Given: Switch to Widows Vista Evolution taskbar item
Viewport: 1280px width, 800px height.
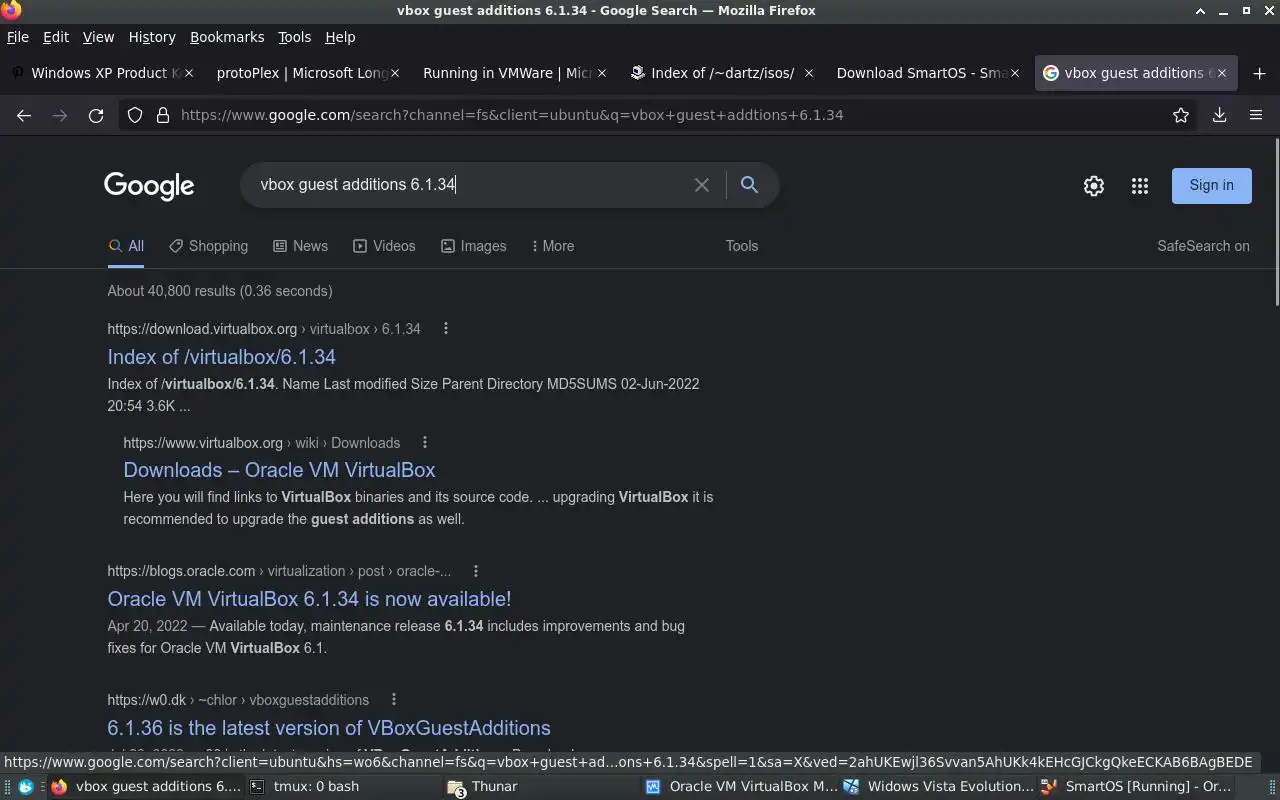Looking at the screenshot, I should (x=938, y=787).
